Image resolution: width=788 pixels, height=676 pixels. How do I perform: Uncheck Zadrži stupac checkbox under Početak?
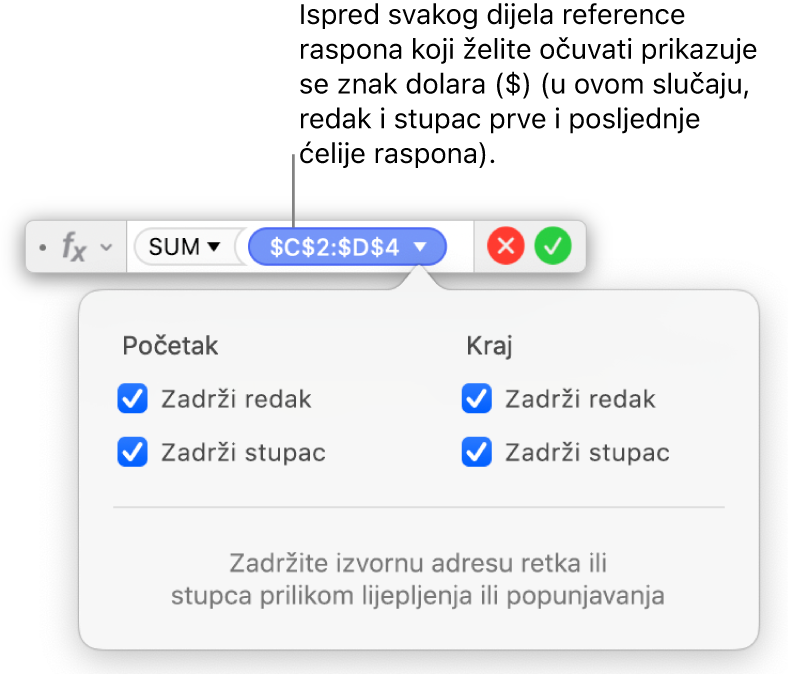(133, 453)
